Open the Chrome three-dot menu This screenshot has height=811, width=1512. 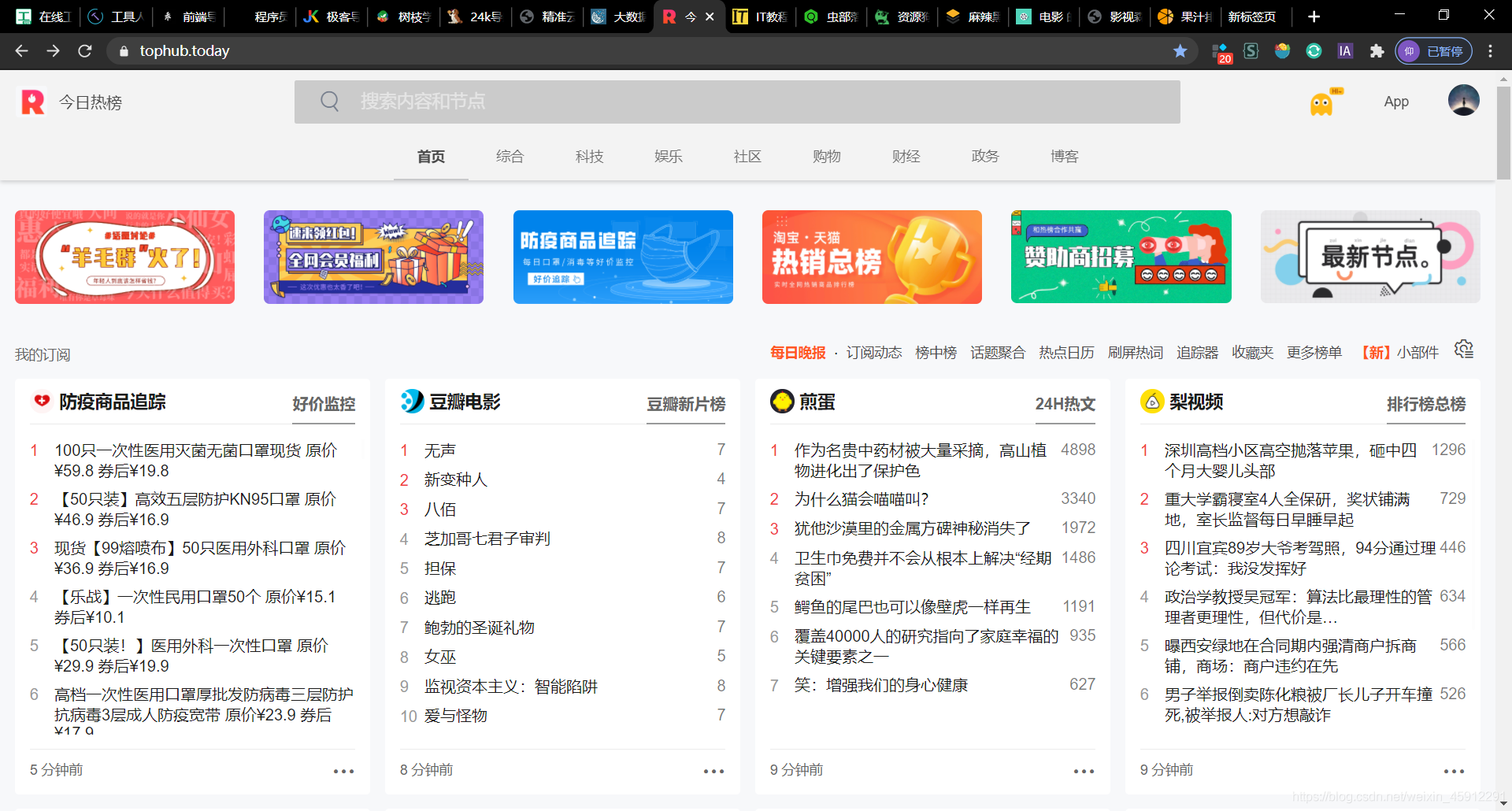pyautogui.click(x=1490, y=51)
